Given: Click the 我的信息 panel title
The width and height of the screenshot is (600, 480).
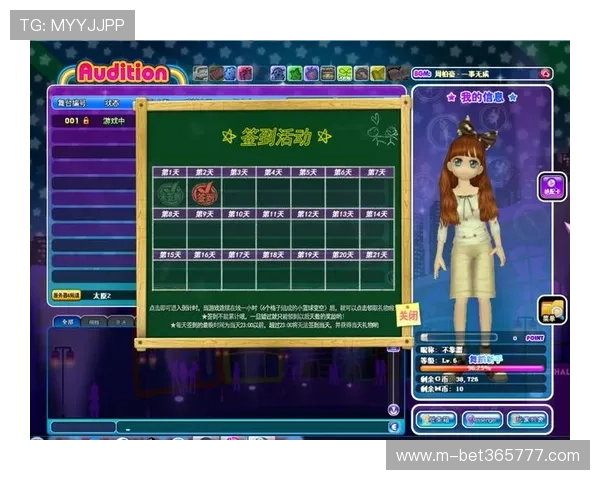Looking at the screenshot, I should coord(482,97).
